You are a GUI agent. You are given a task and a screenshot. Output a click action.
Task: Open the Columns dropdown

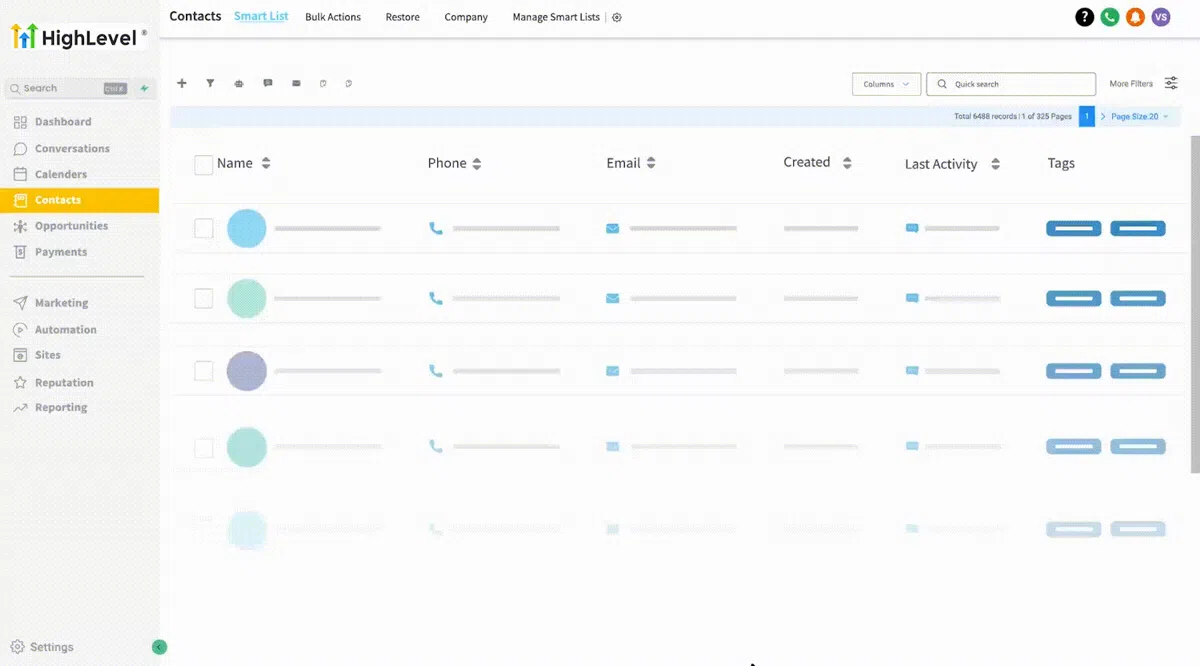pyautogui.click(x=886, y=84)
